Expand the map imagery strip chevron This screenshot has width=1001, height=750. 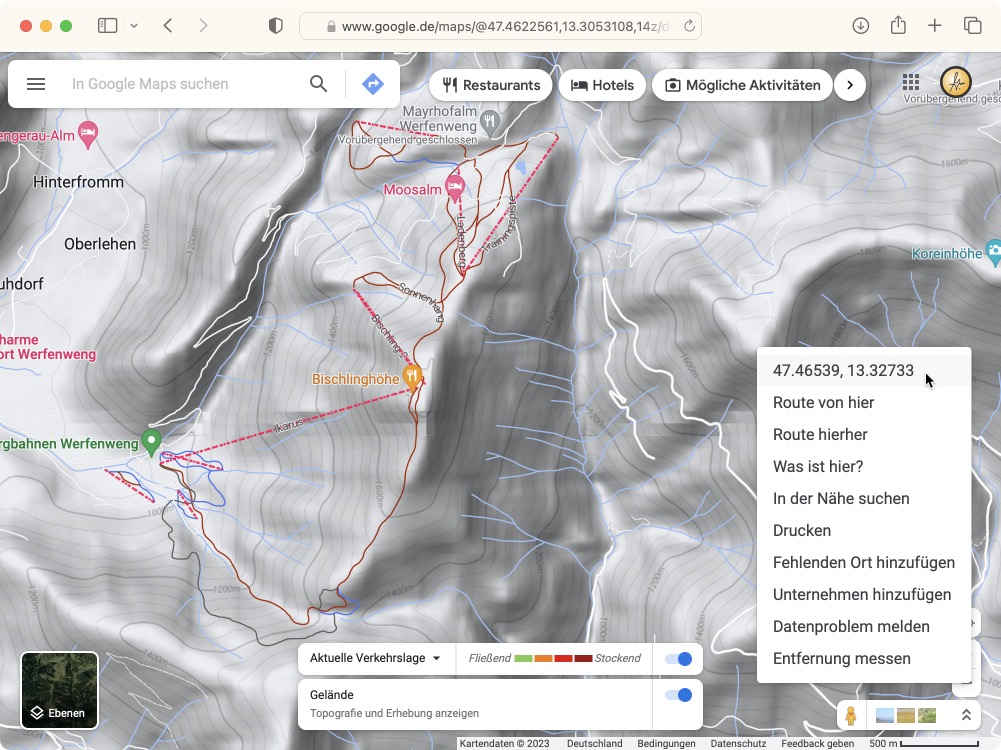coord(966,715)
